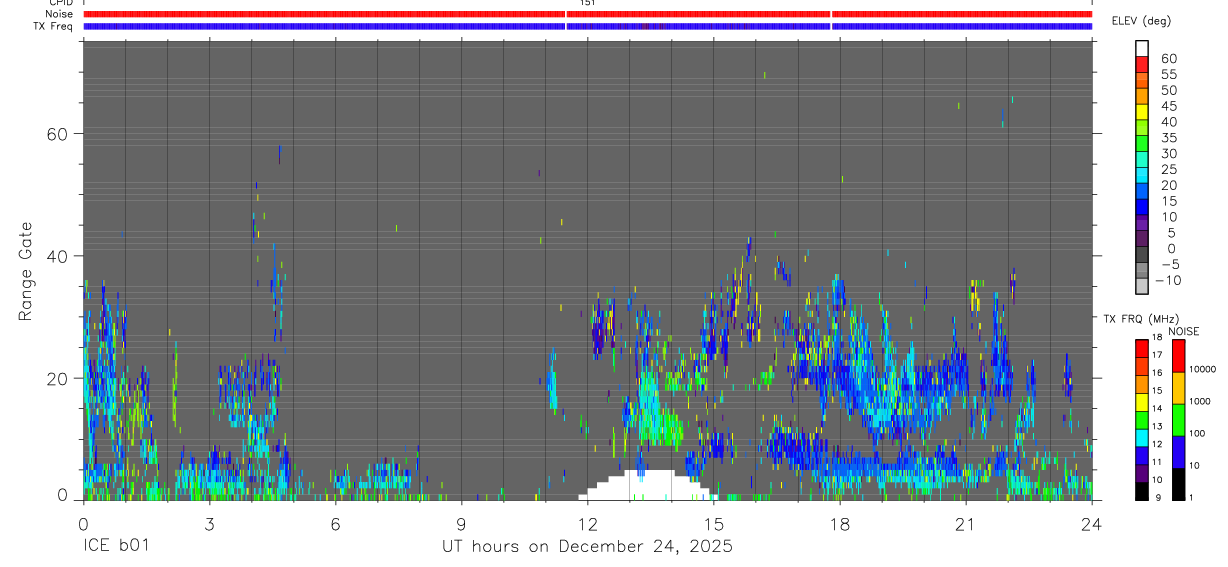Click the y-axis tick label '60'
1228x567 pixels.
[x=58, y=134]
